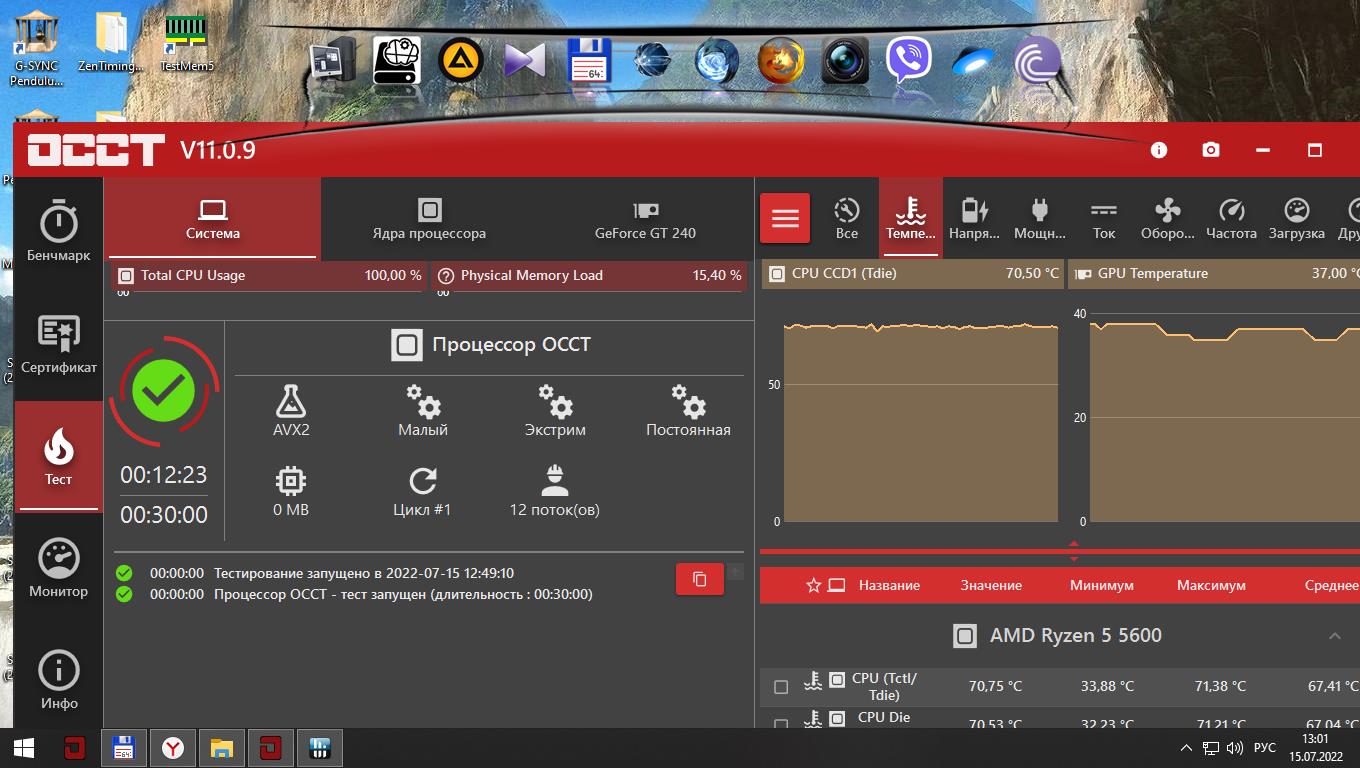Viewport: 1360px width, 768px height.
Task: Collapse the AMD Ryzen 5 5600 group
Action: 1334,636
